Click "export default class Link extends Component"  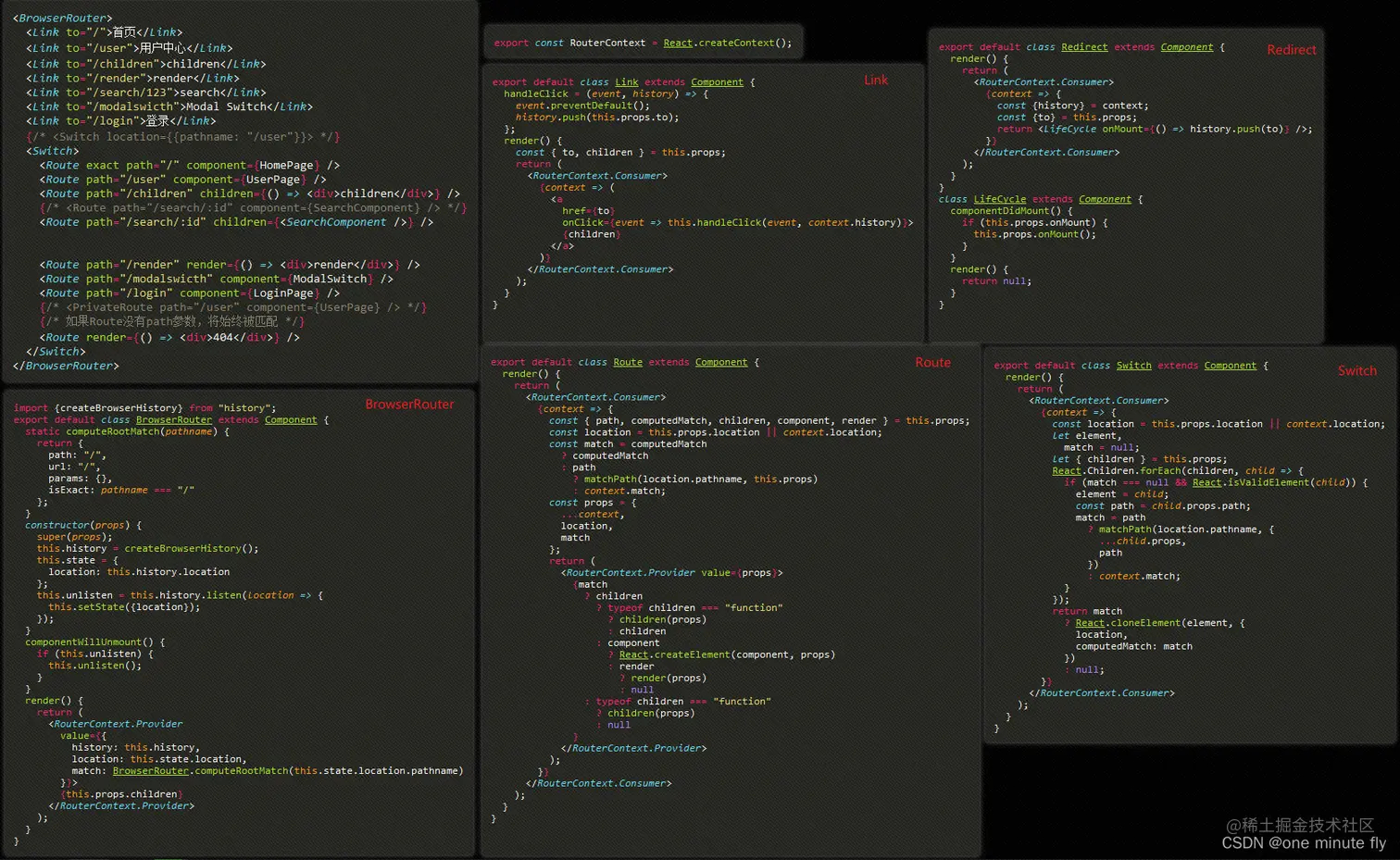point(623,82)
